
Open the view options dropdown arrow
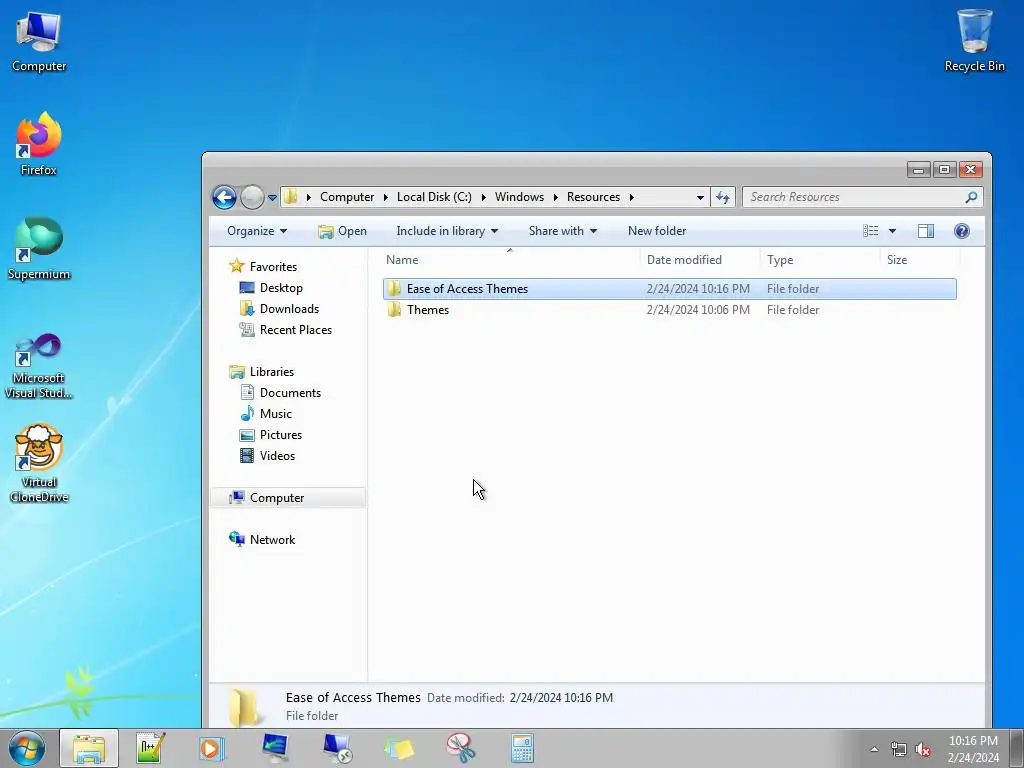(892, 231)
